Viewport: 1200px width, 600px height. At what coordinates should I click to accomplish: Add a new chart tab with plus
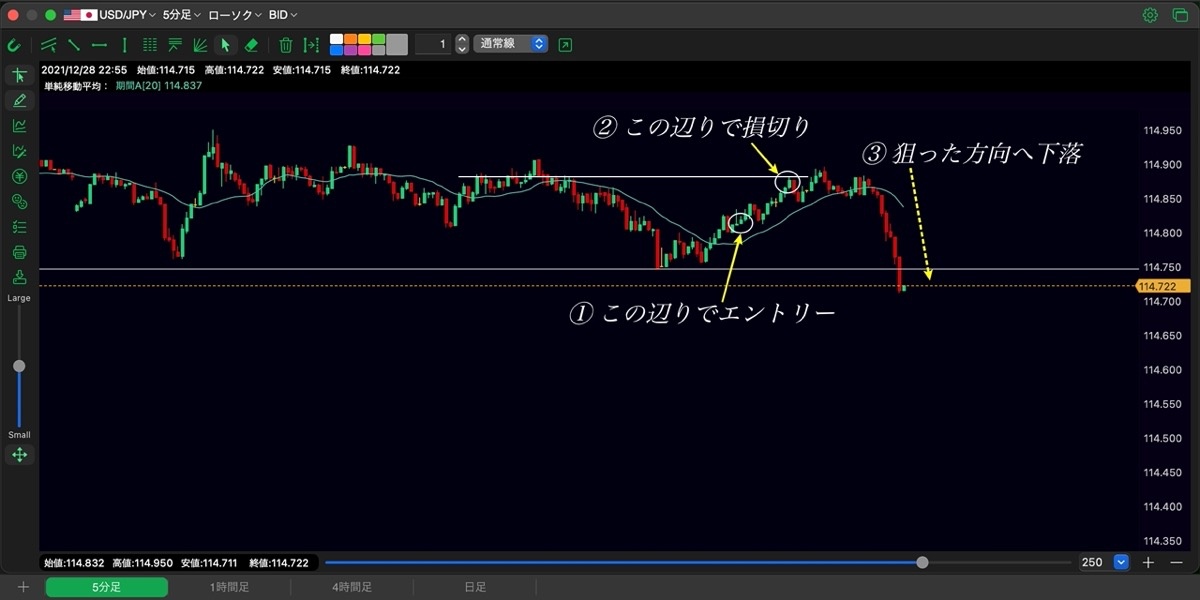pos(23,587)
